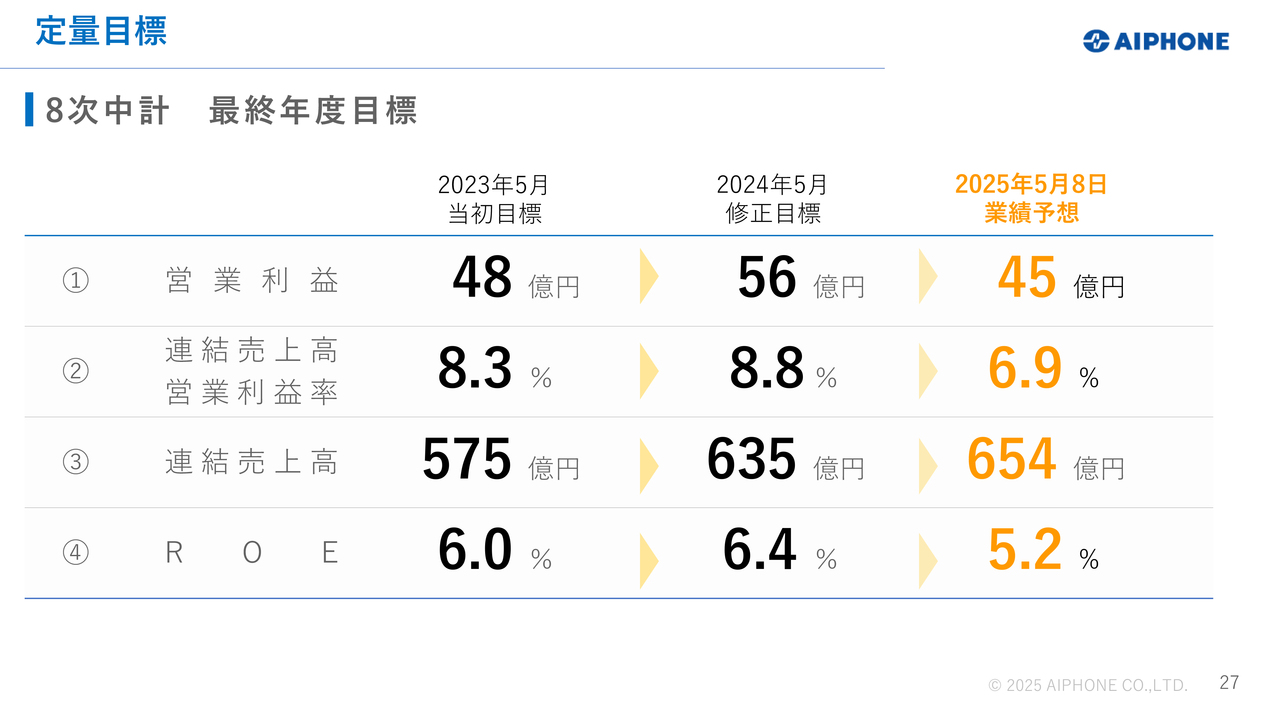This screenshot has width=1280, height=720.
Task: Click the 連結売上高 営業利益率 row label
Action: point(252,371)
